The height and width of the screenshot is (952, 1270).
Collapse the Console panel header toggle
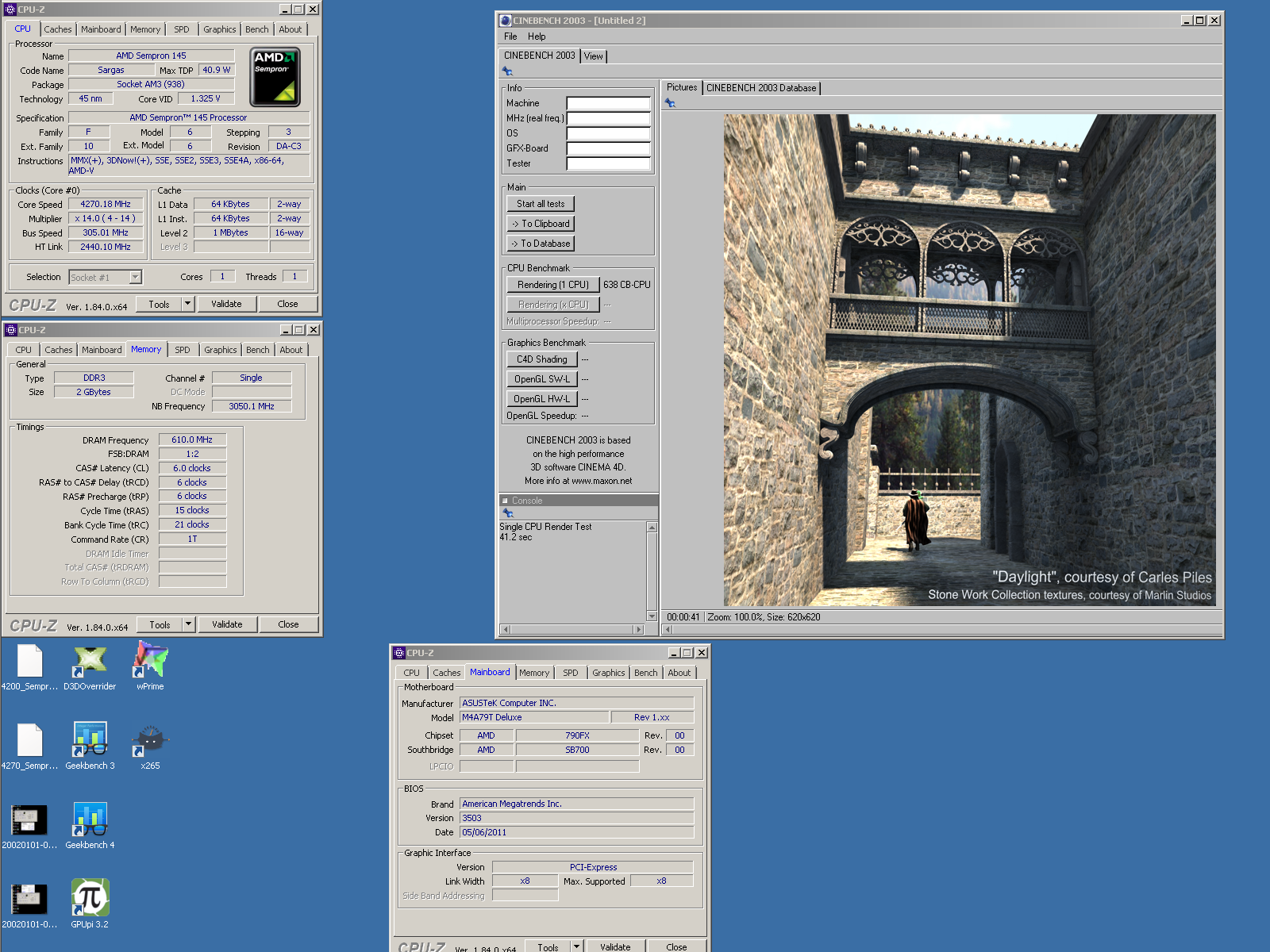click(x=505, y=501)
